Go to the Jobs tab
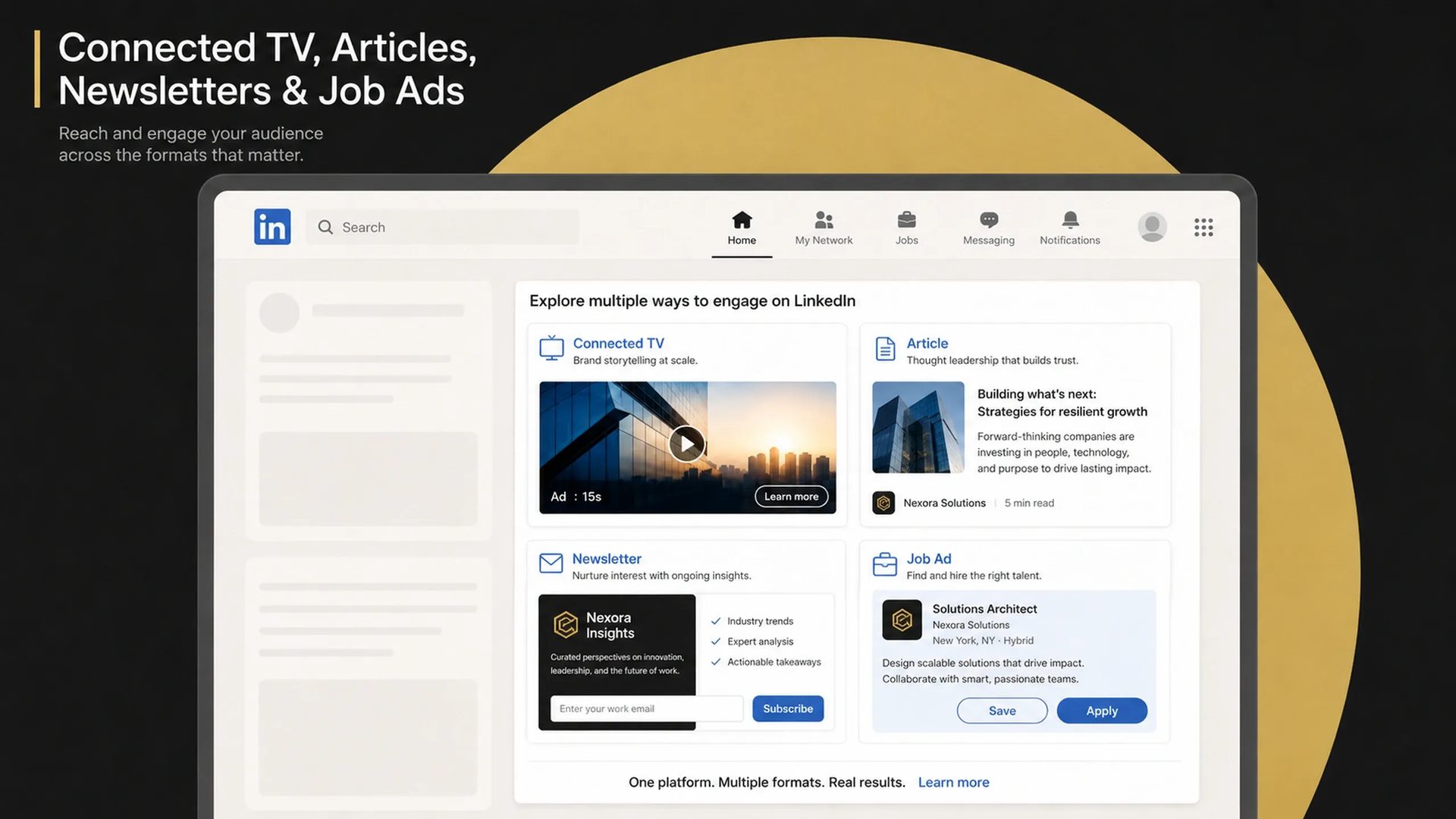The image size is (1456, 819). coord(906,228)
